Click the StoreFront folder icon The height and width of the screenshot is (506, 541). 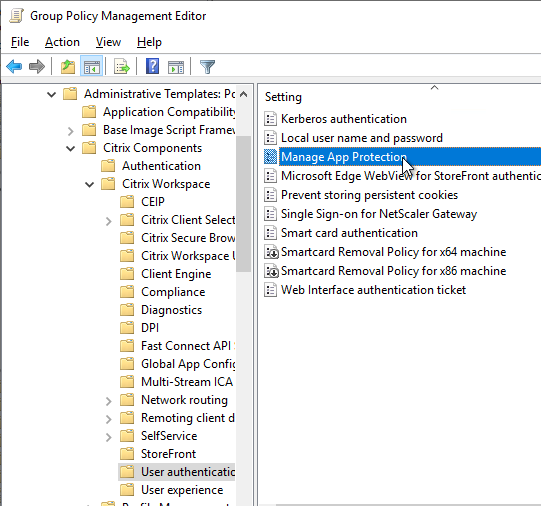(x=127, y=454)
